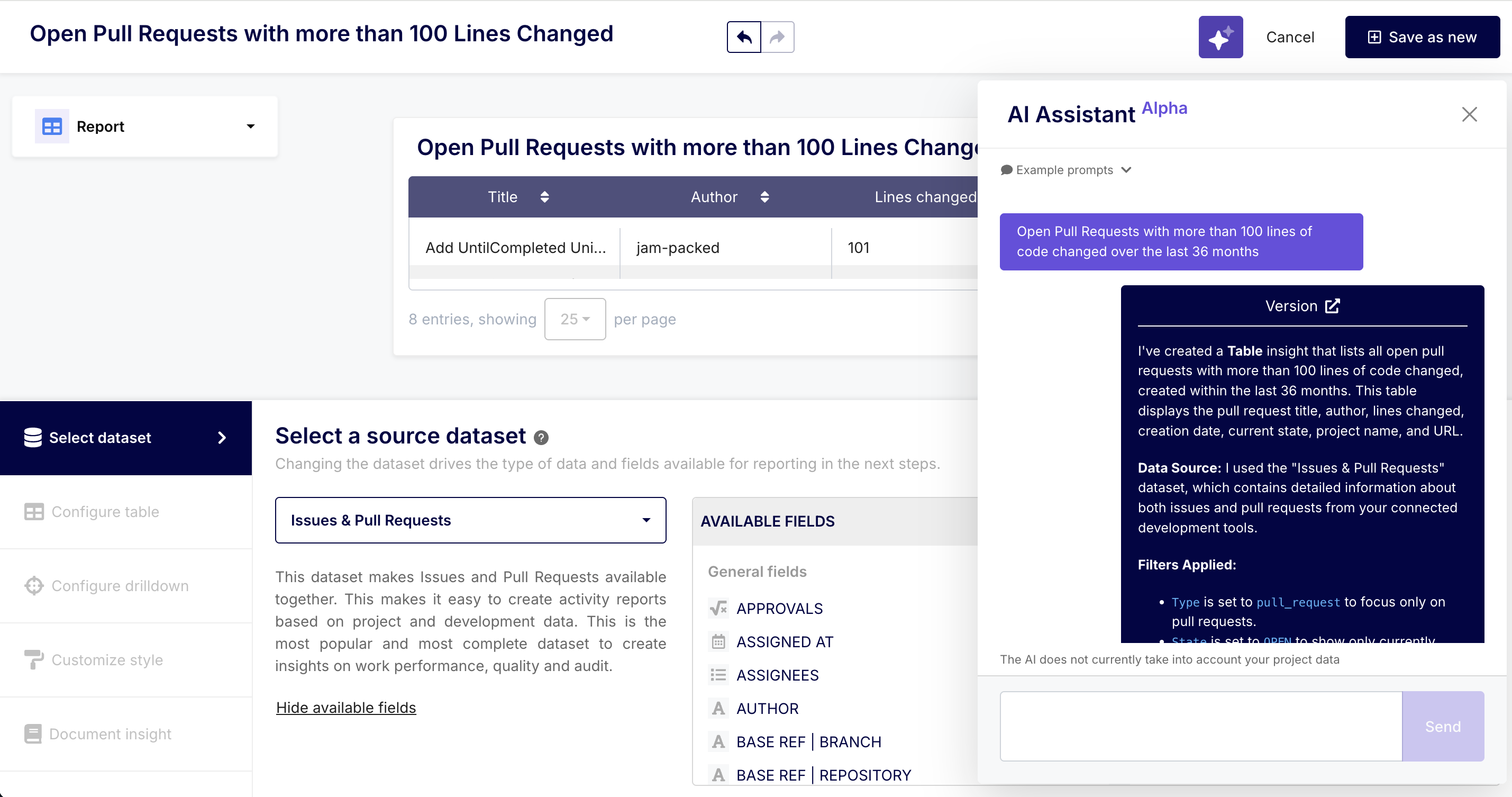Click the Cancel button
This screenshot has width=1512, height=797.
tap(1290, 37)
